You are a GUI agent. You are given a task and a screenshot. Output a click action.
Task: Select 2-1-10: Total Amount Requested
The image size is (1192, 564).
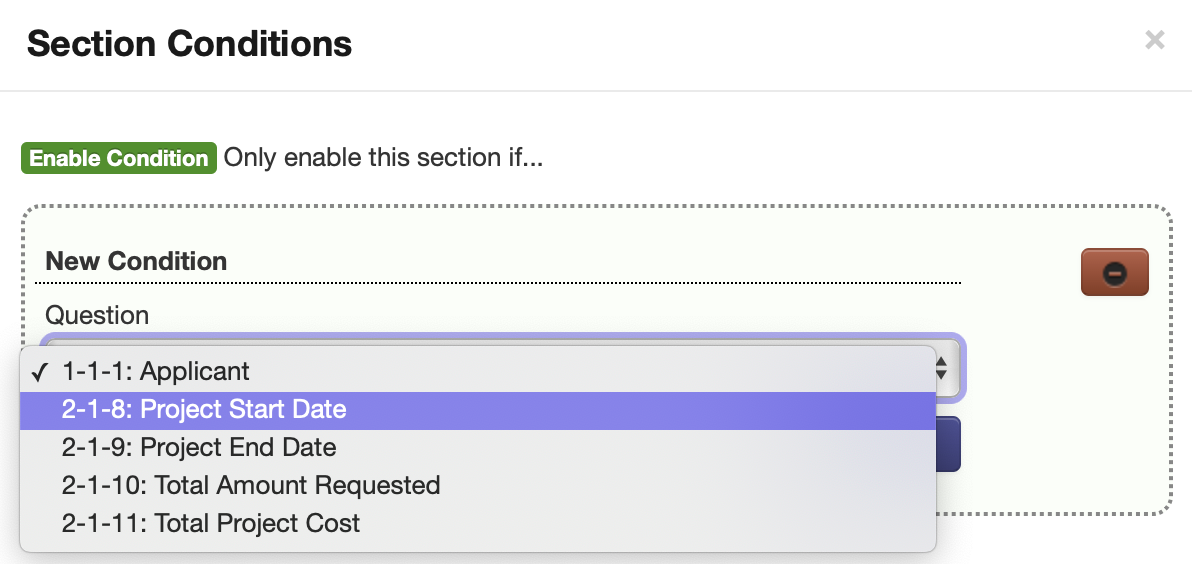pyautogui.click(x=251, y=485)
